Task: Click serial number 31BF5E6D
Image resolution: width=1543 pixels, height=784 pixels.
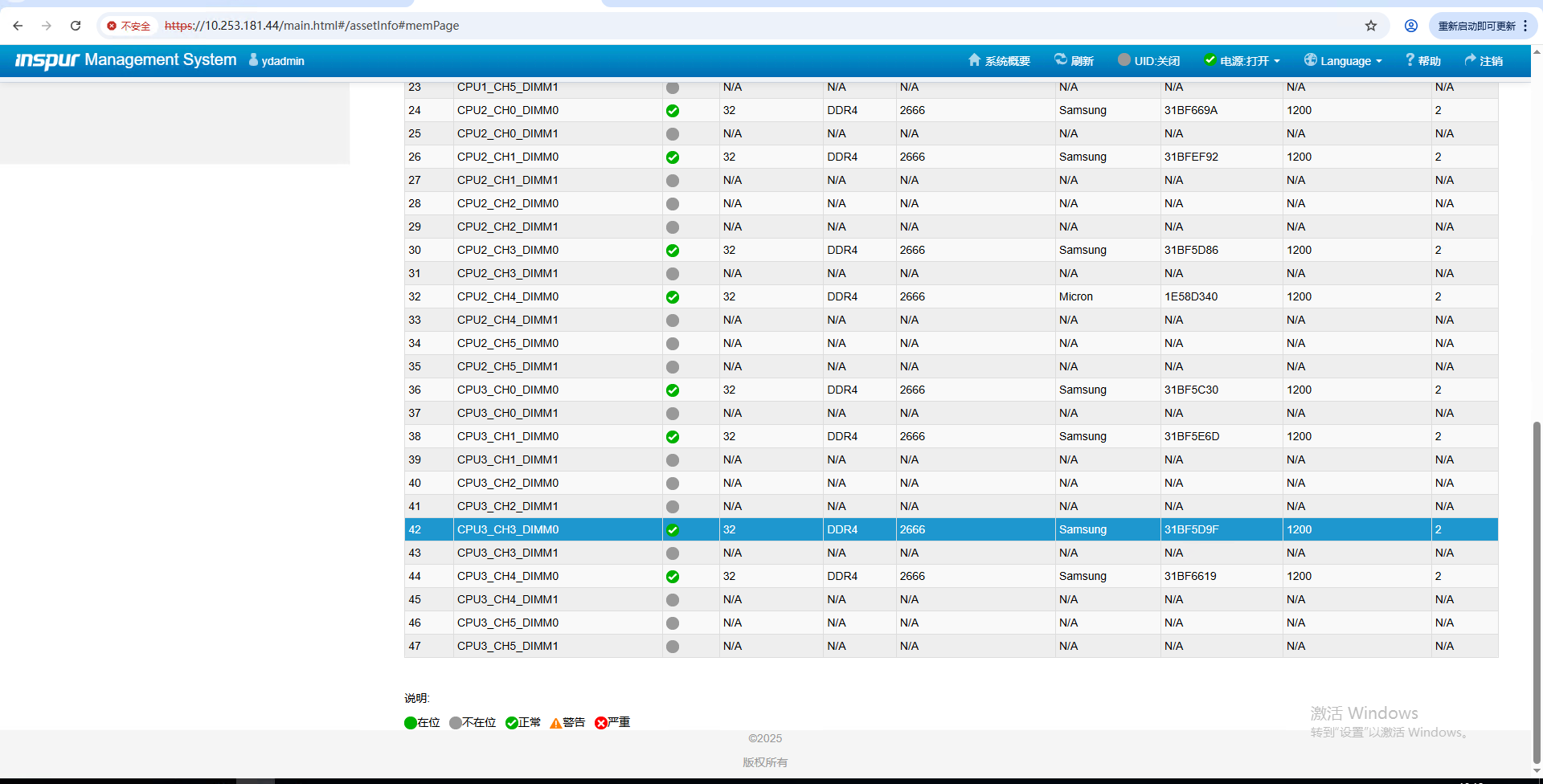Action: pos(1192,436)
